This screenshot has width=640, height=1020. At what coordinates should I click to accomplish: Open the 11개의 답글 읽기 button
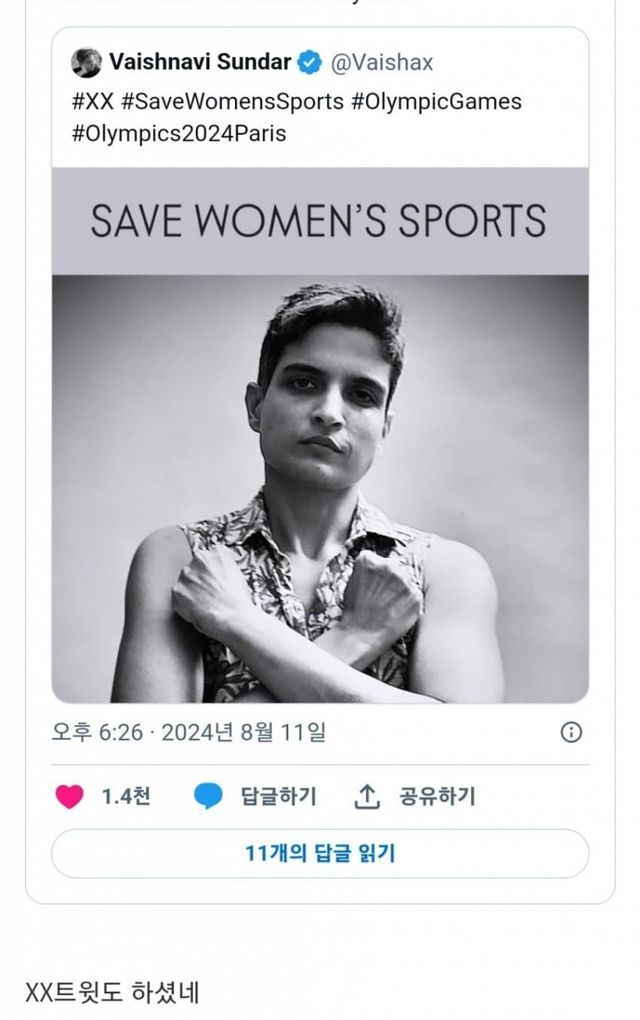coord(320,853)
